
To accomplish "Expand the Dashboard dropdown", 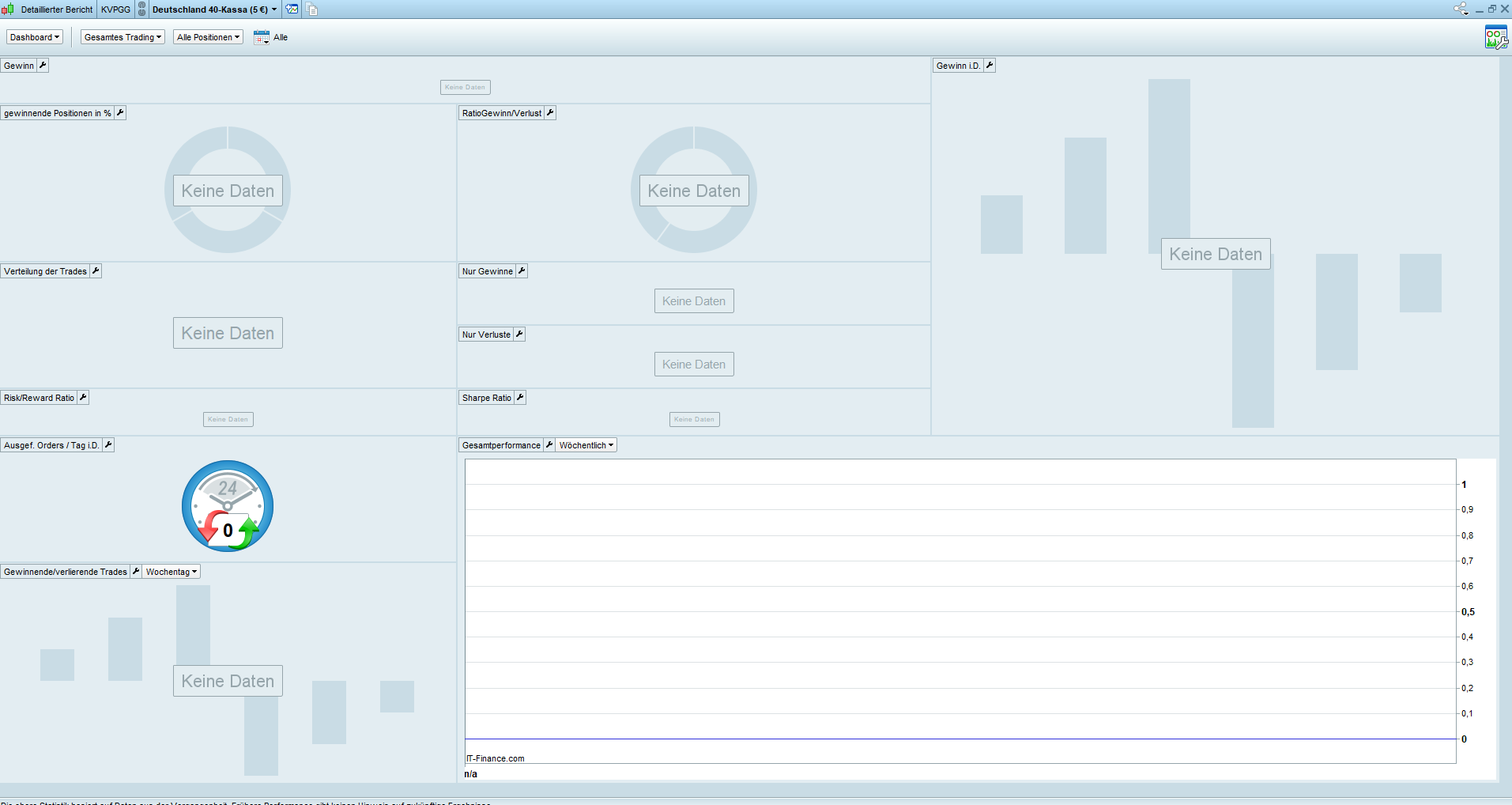I will 35,37.
